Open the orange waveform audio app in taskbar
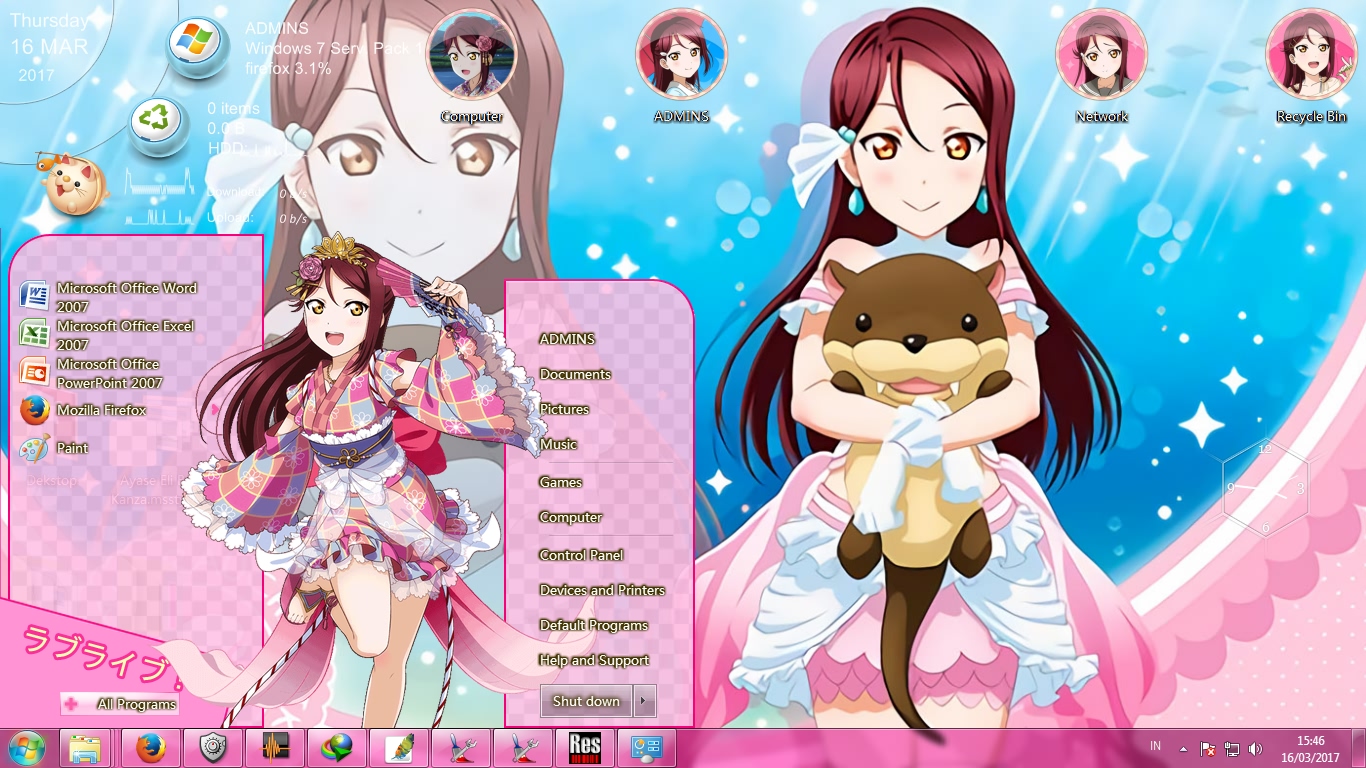Image resolution: width=1366 pixels, height=768 pixels. [x=275, y=748]
